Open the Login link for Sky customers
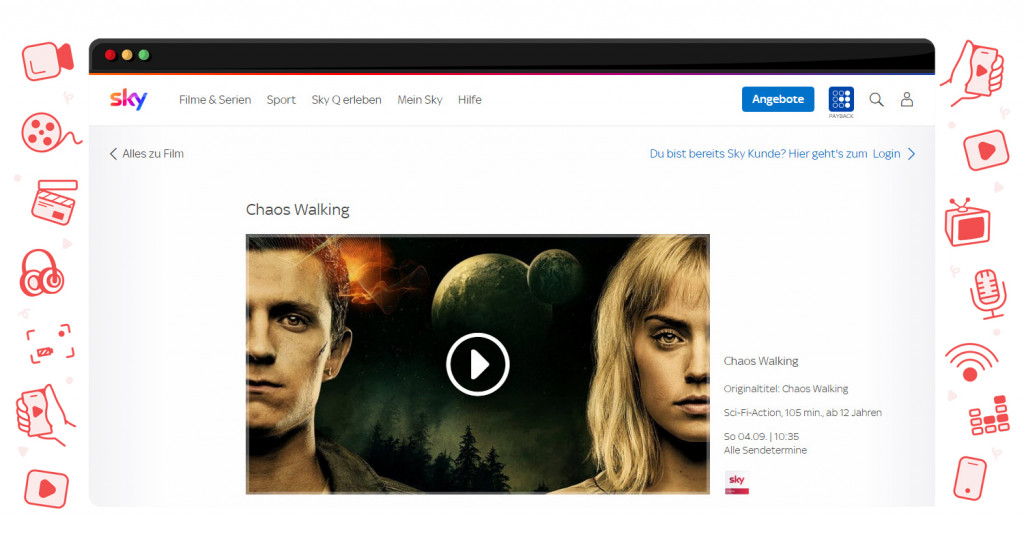Image resolution: width=1024 pixels, height=545 pixels. (x=886, y=154)
